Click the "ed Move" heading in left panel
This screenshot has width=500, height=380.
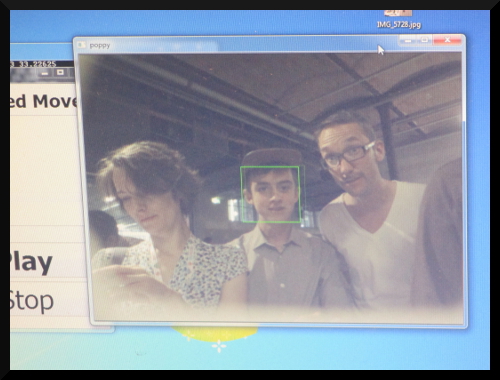click(43, 101)
